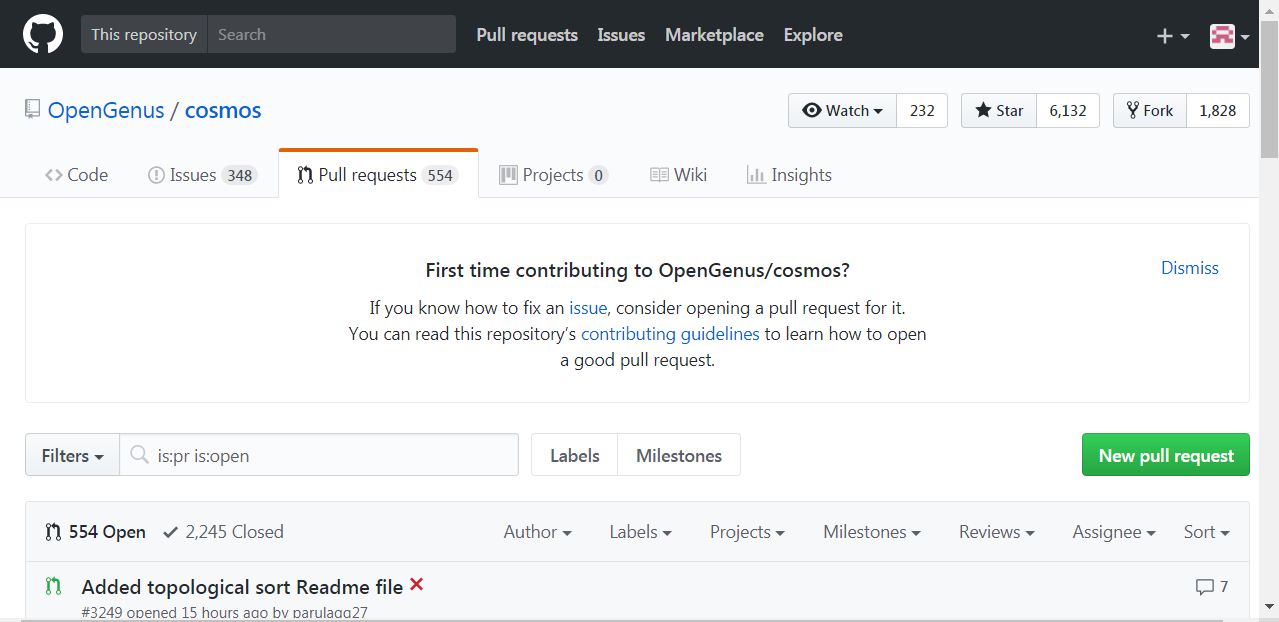
Task: Open the GitHub Octocat logo homepage
Action: click(43, 34)
